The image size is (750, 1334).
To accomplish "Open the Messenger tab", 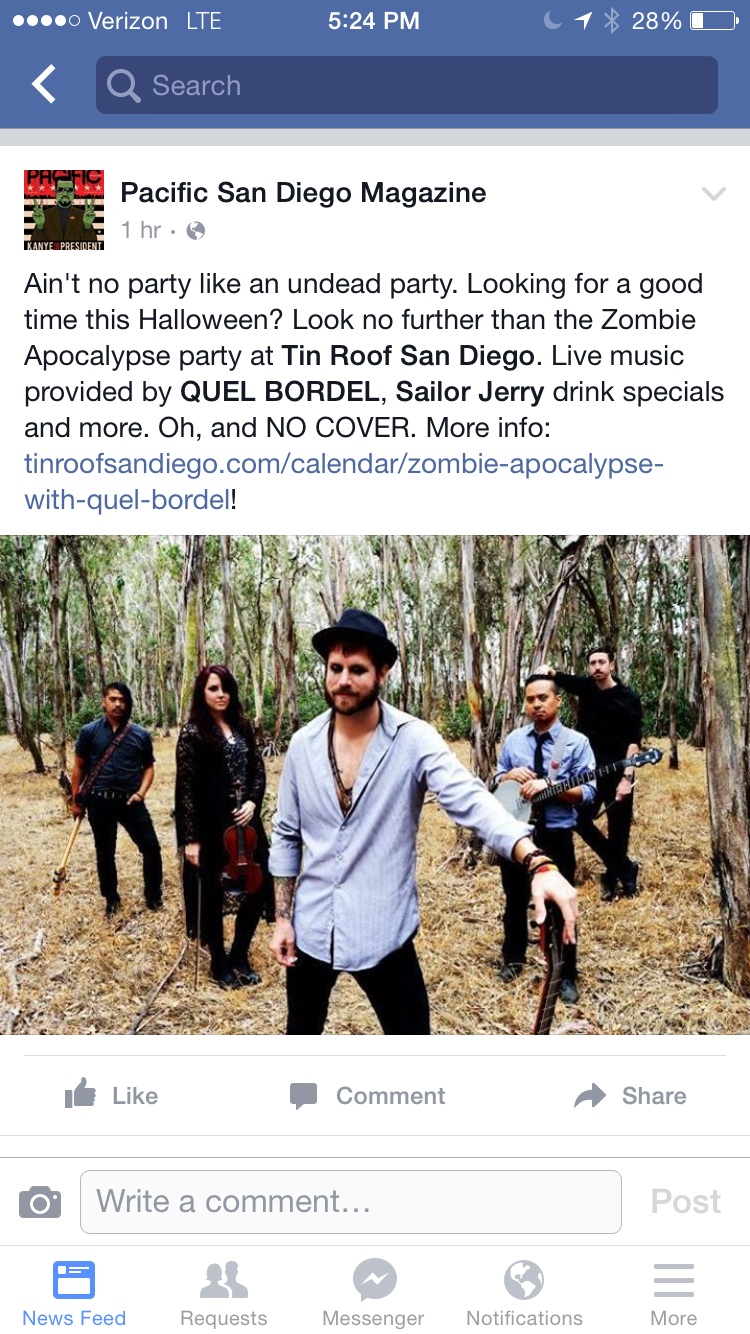I will point(374,1294).
